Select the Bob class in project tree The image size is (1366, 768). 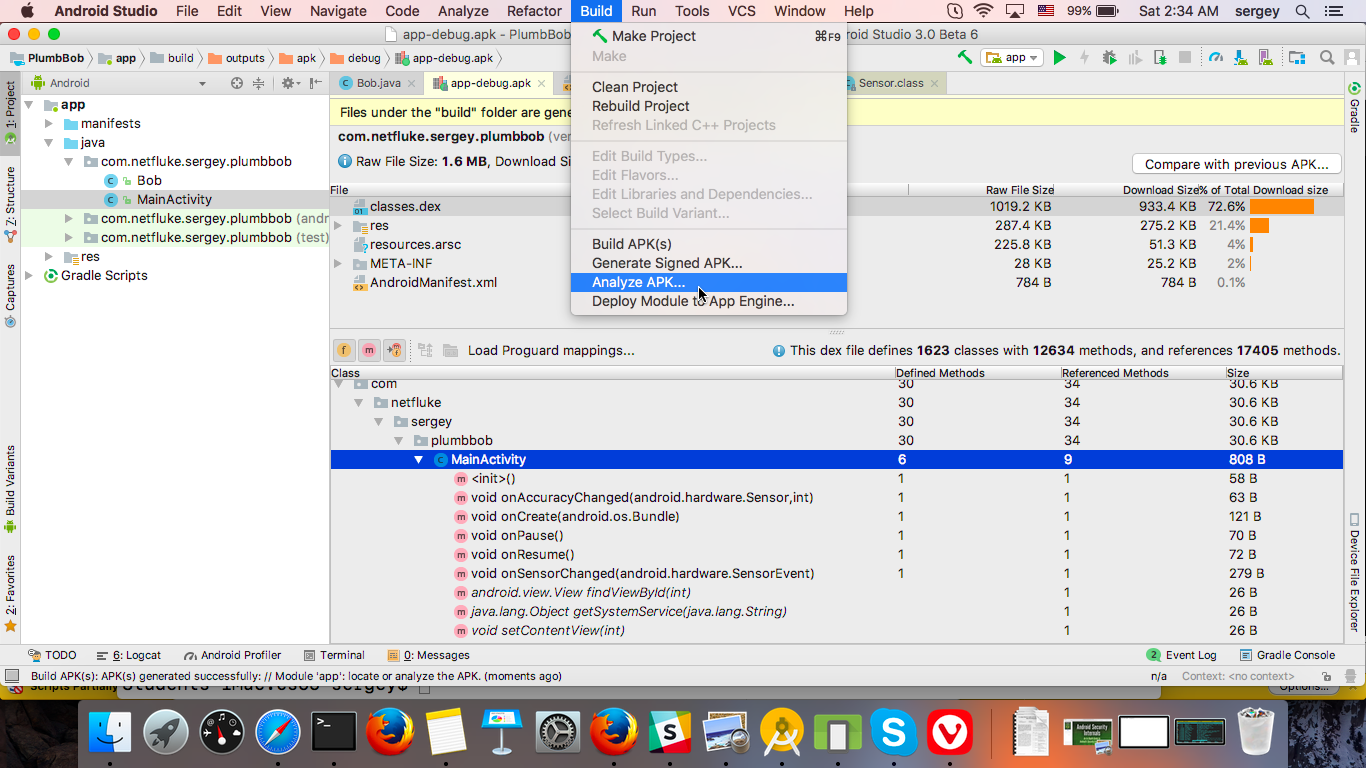(149, 181)
